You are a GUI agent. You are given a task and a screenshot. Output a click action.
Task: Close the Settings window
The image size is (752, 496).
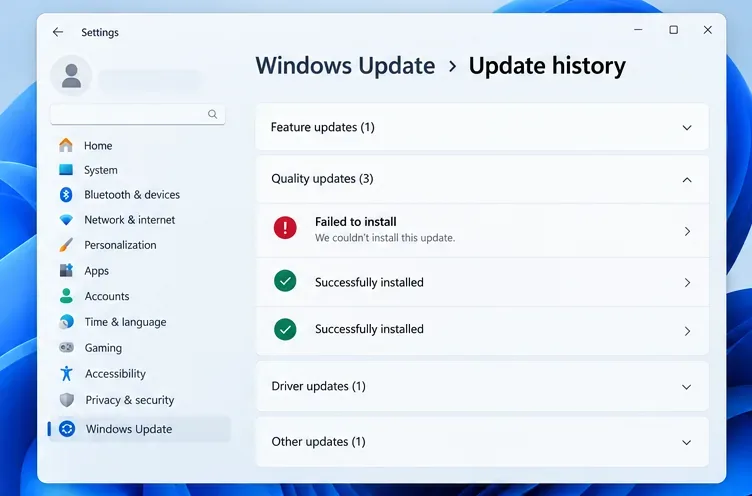point(707,30)
